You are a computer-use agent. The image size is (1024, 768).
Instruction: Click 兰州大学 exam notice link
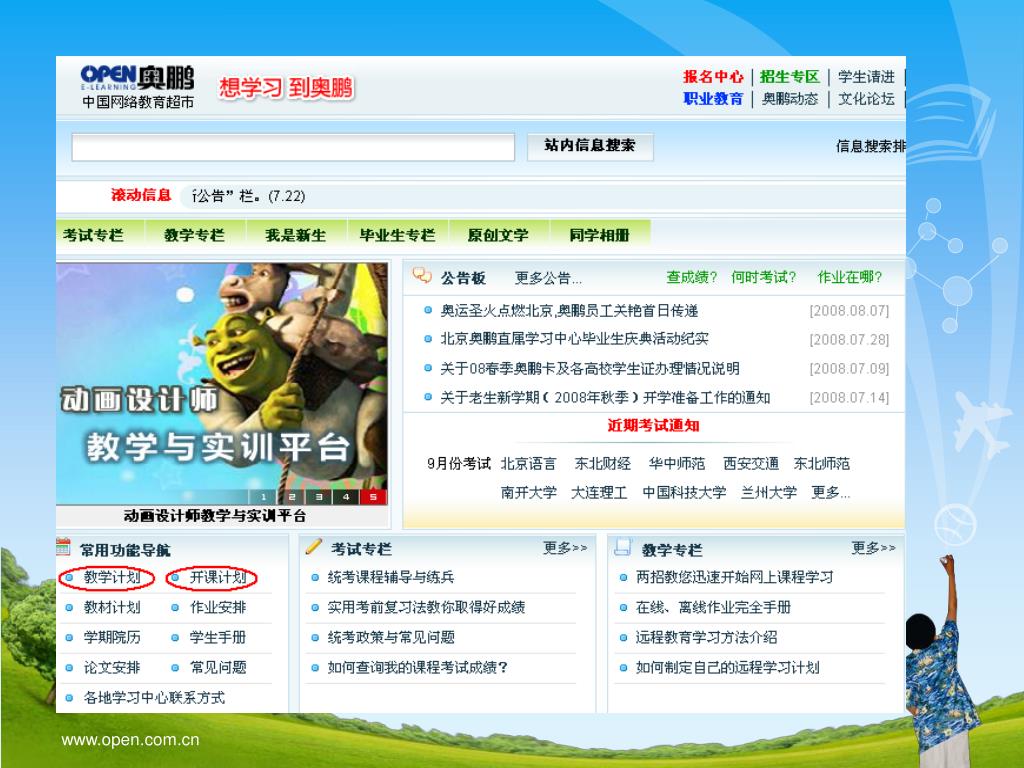point(769,492)
